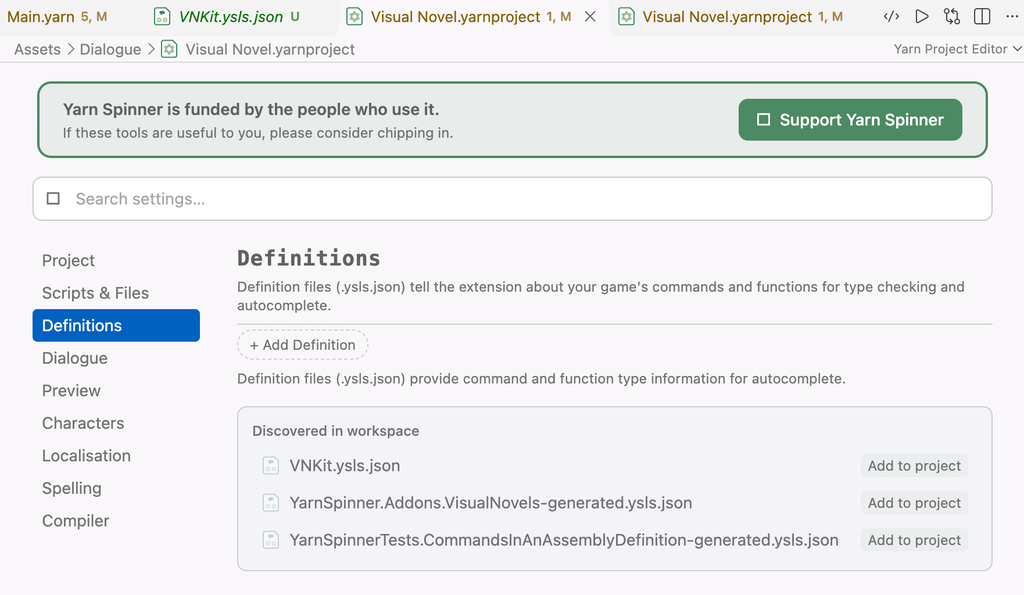The width and height of the screenshot is (1024, 595).
Task: Add YarnSpinnerTests.CommandsInAnAssemblyDefinition-generated.ysls.json to project
Action: [x=914, y=540]
